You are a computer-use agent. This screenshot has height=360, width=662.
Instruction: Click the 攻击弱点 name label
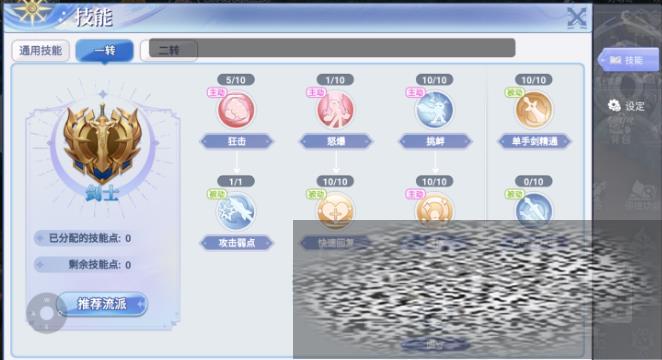[x=236, y=243]
